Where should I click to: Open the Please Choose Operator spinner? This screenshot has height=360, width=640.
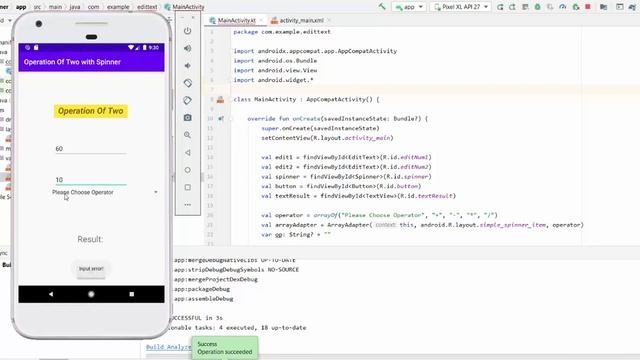[x=105, y=192]
